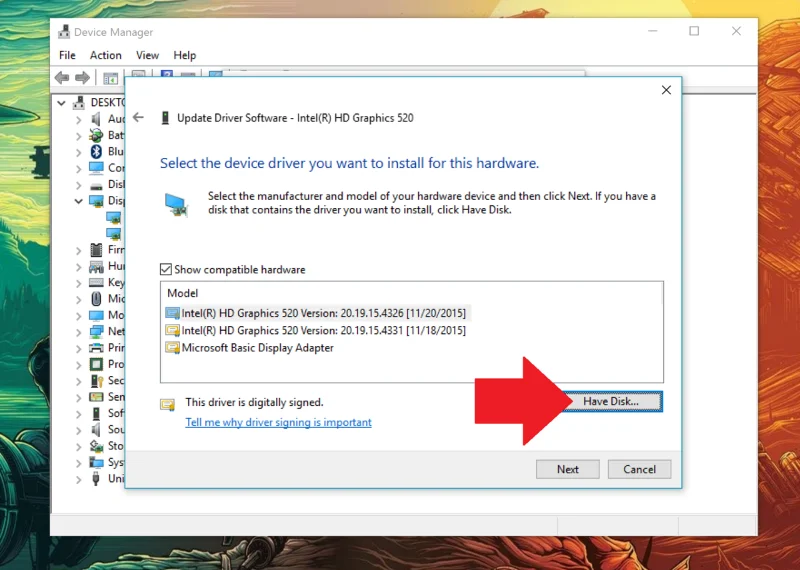Expand the 'Sen' sensors row chevron
800x570 pixels.
78,397
